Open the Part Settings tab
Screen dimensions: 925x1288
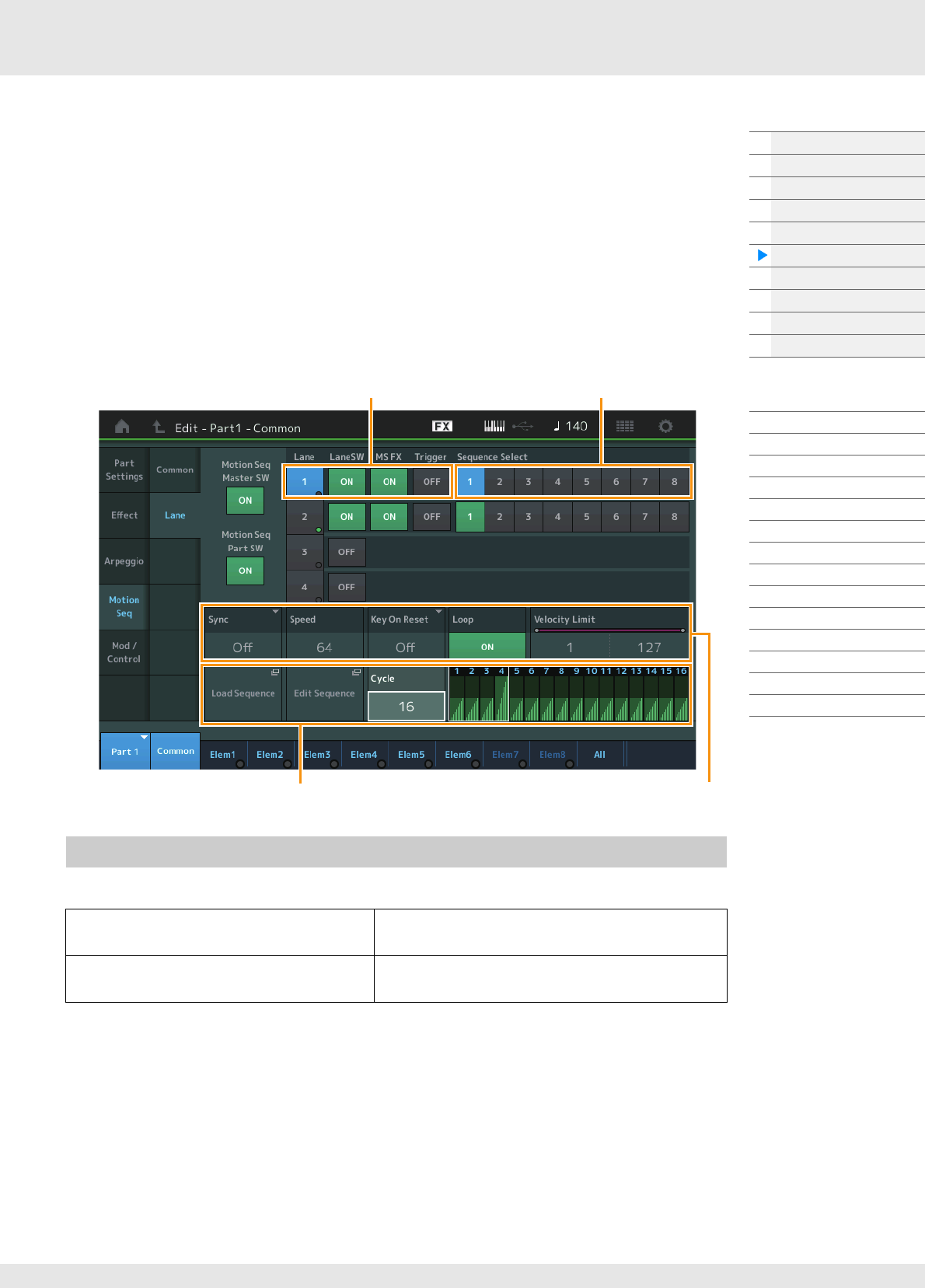124,469
